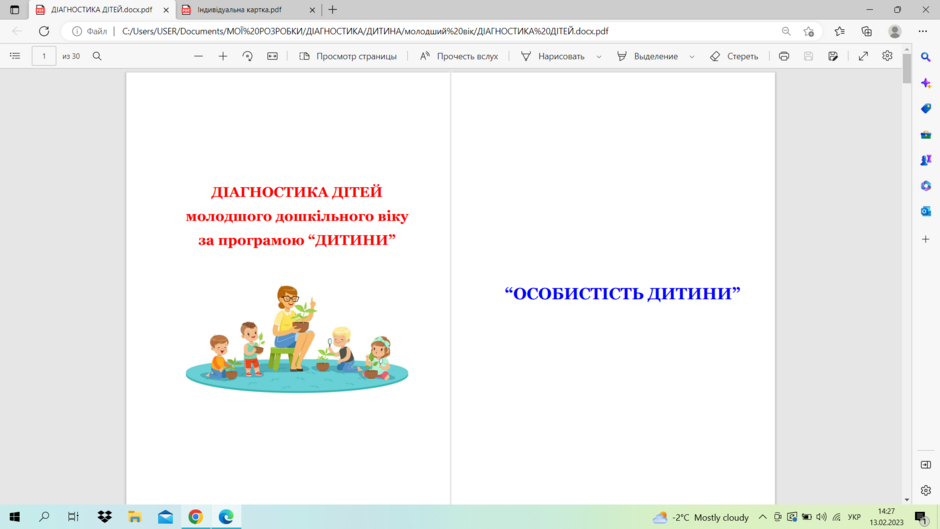Open the Shopping tag sidebar icon
940x529 pixels.
[926, 109]
